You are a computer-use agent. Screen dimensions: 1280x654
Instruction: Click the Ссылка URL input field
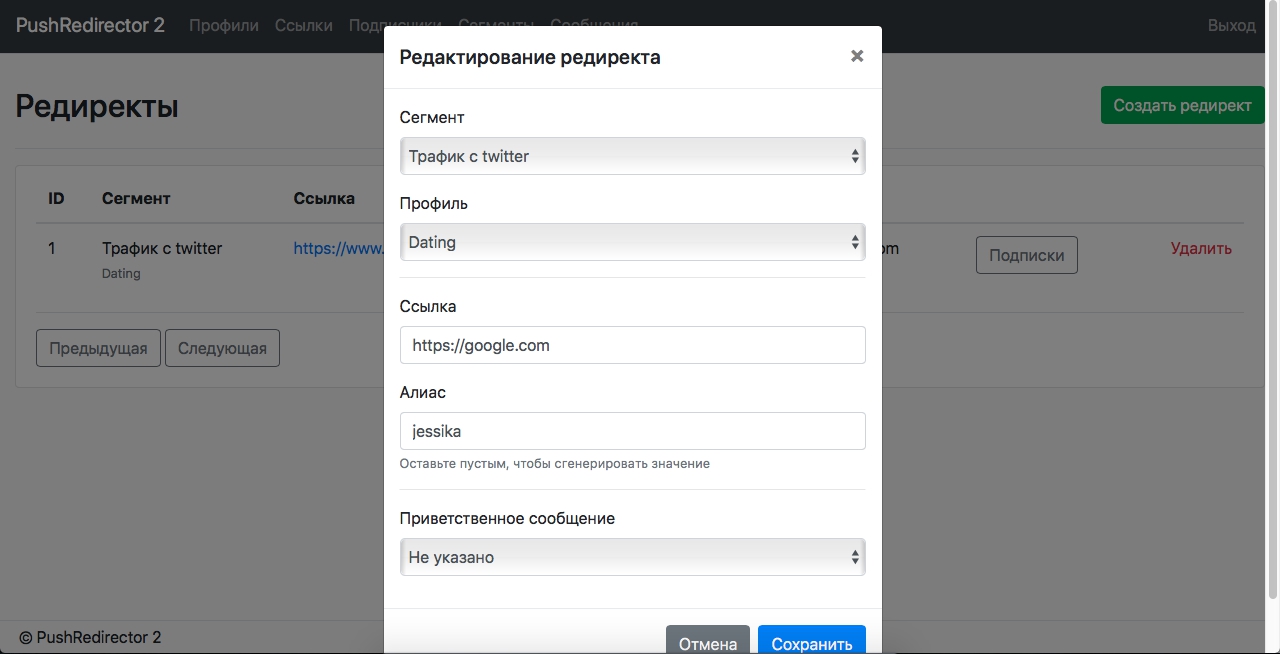pyautogui.click(x=632, y=345)
